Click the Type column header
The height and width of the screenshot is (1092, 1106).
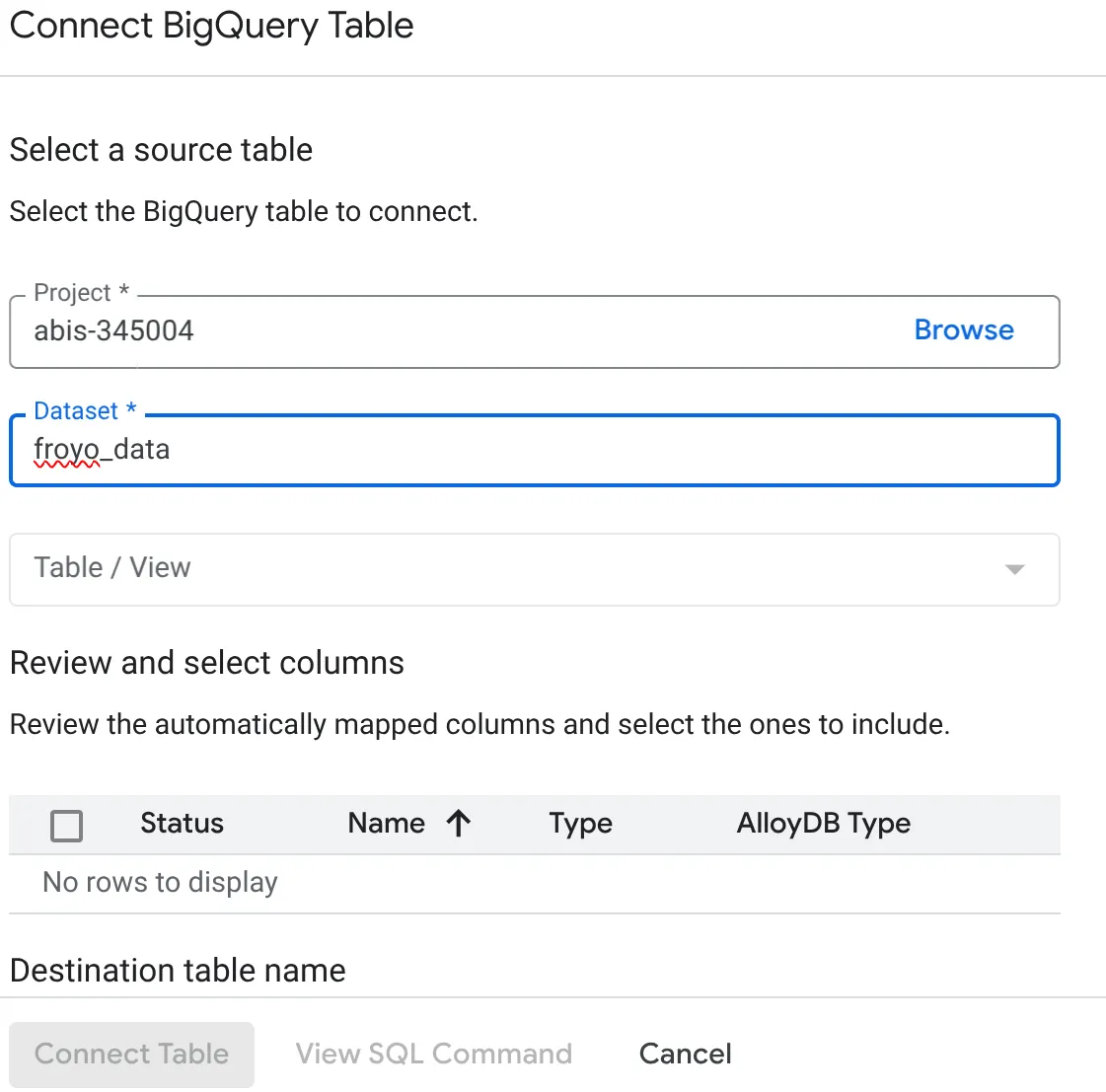click(x=580, y=824)
